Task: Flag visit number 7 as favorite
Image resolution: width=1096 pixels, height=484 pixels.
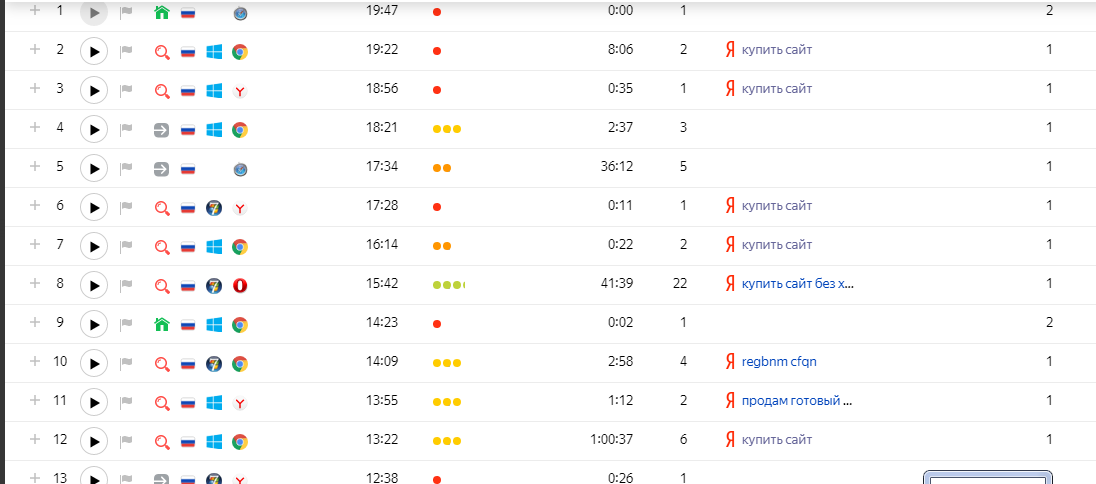Action: pos(126,246)
